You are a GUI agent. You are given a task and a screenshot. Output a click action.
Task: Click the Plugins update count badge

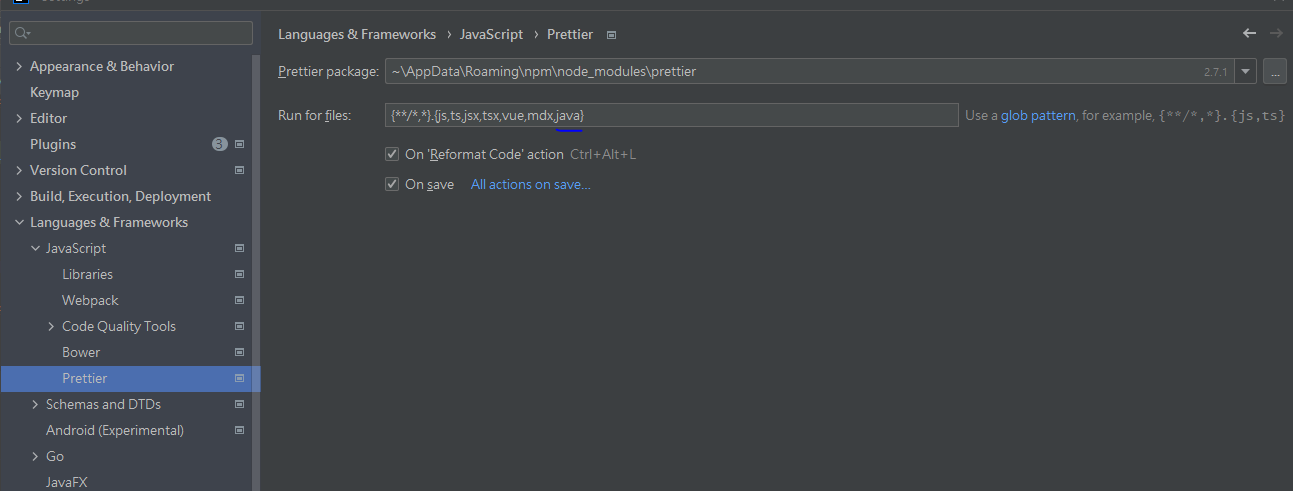click(220, 144)
